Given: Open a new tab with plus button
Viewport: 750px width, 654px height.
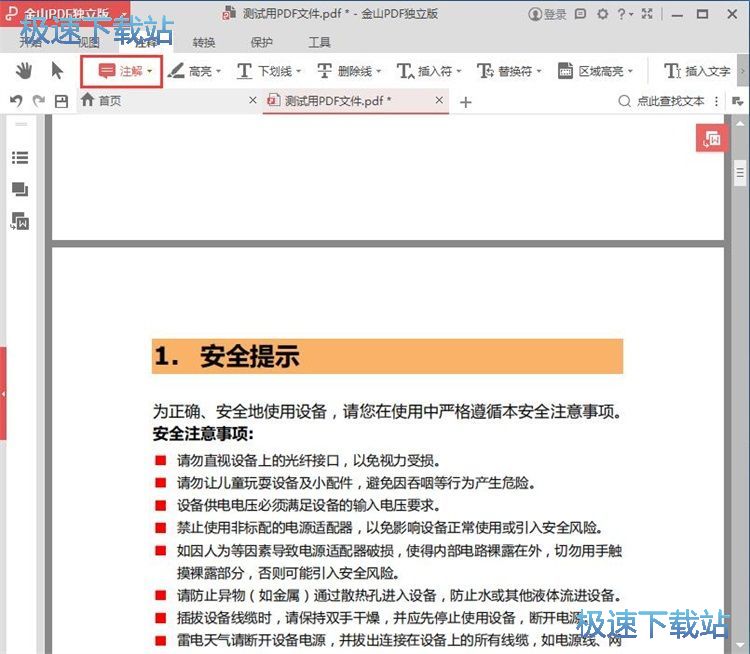Looking at the screenshot, I should tap(465, 102).
